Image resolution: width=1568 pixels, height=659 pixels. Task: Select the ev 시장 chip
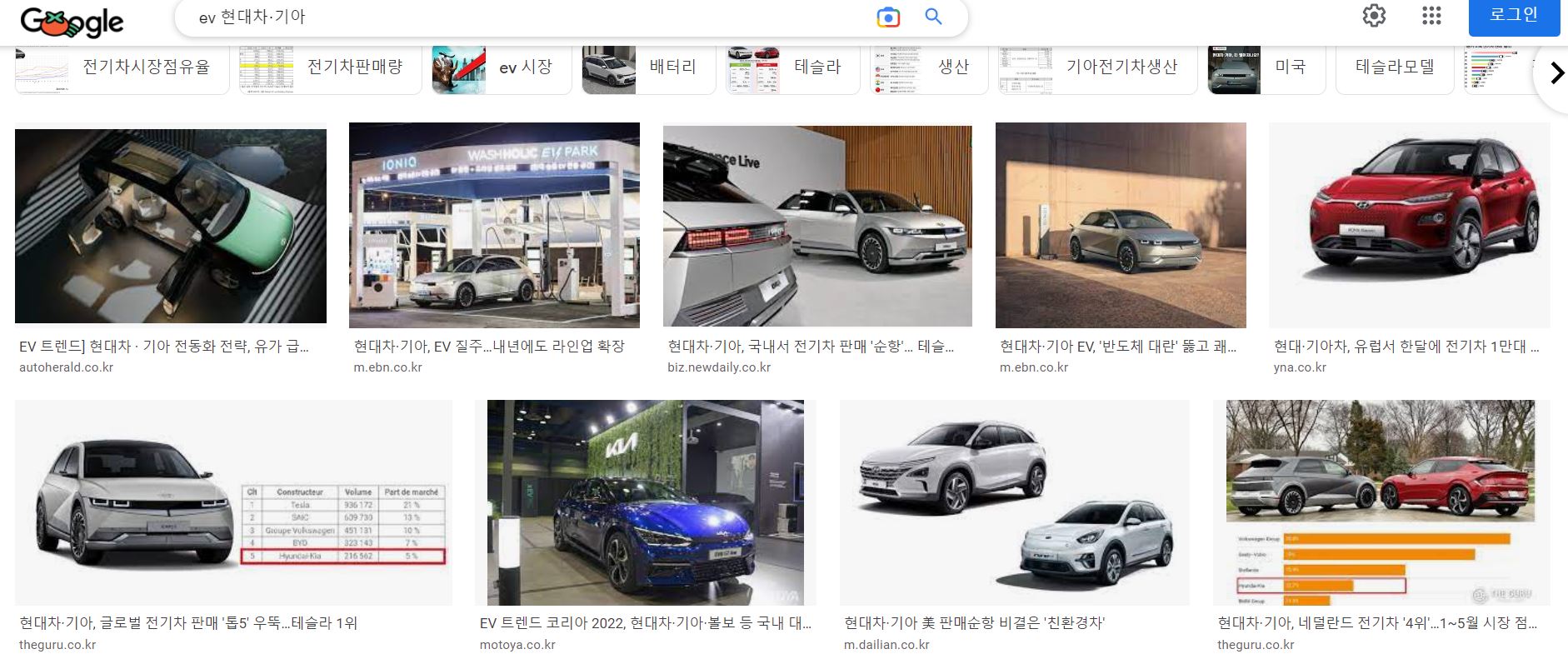[502, 69]
